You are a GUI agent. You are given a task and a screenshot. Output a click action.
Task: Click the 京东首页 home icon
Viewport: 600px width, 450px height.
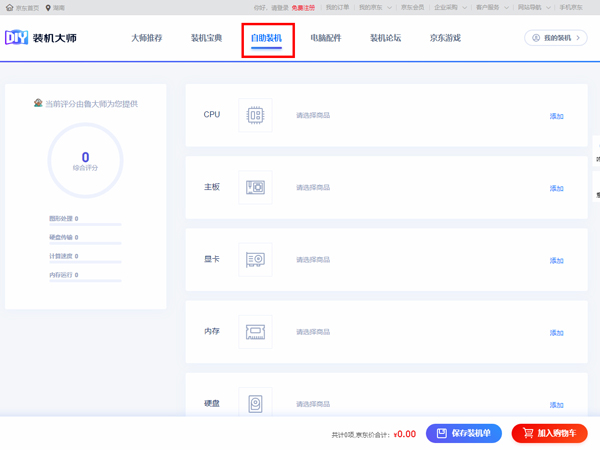(9, 7)
